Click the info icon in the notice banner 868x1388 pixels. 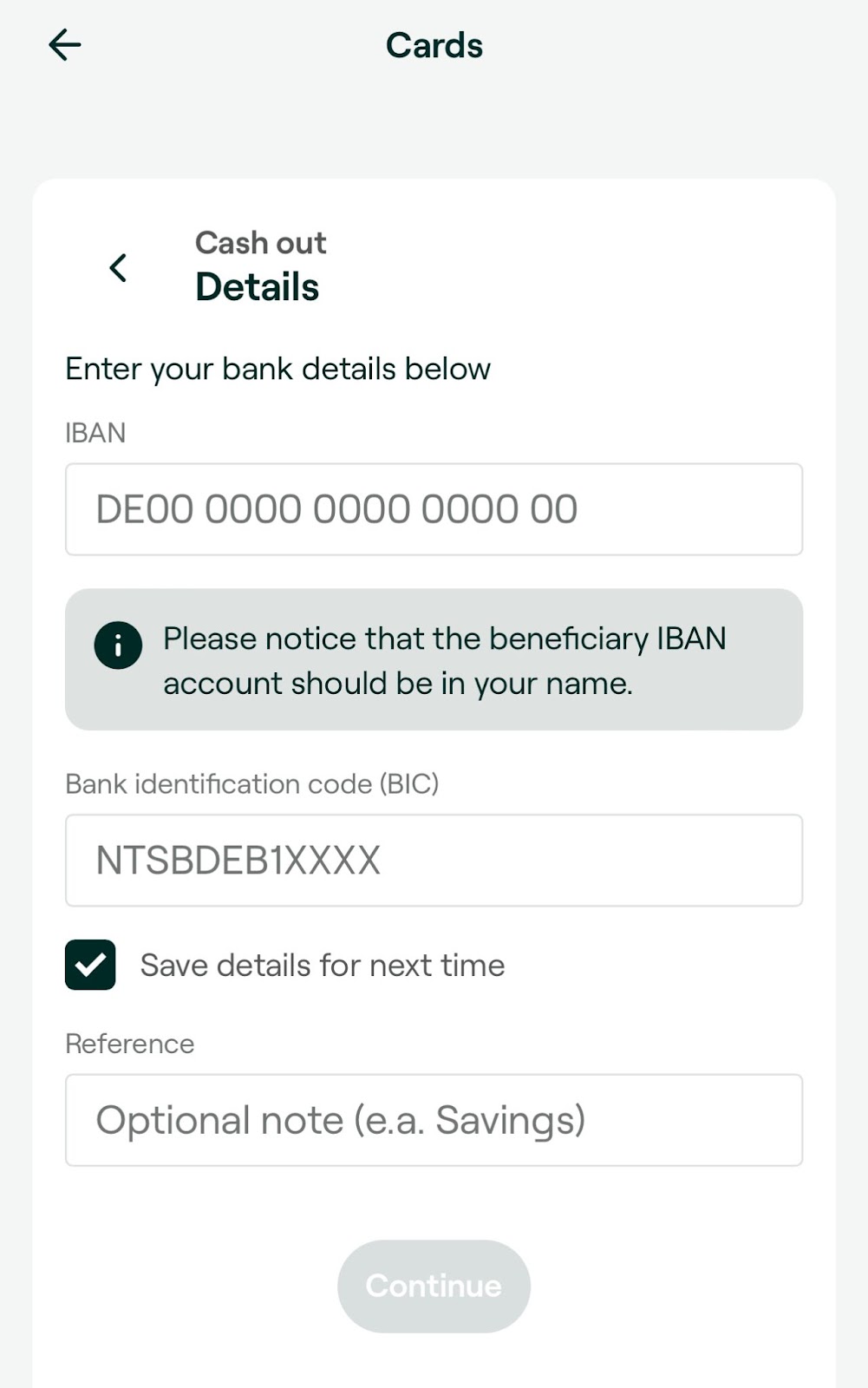pyautogui.click(x=118, y=645)
